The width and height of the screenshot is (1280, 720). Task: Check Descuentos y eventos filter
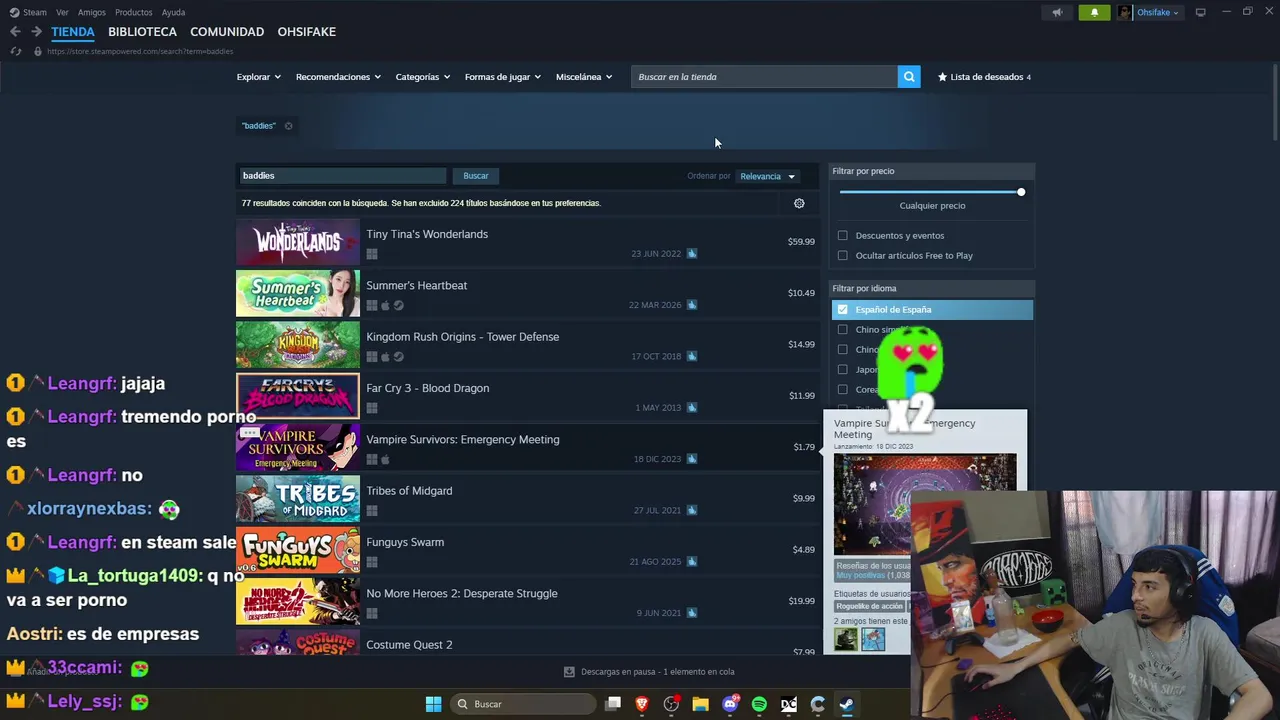pyautogui.click(x=842, y=236)
